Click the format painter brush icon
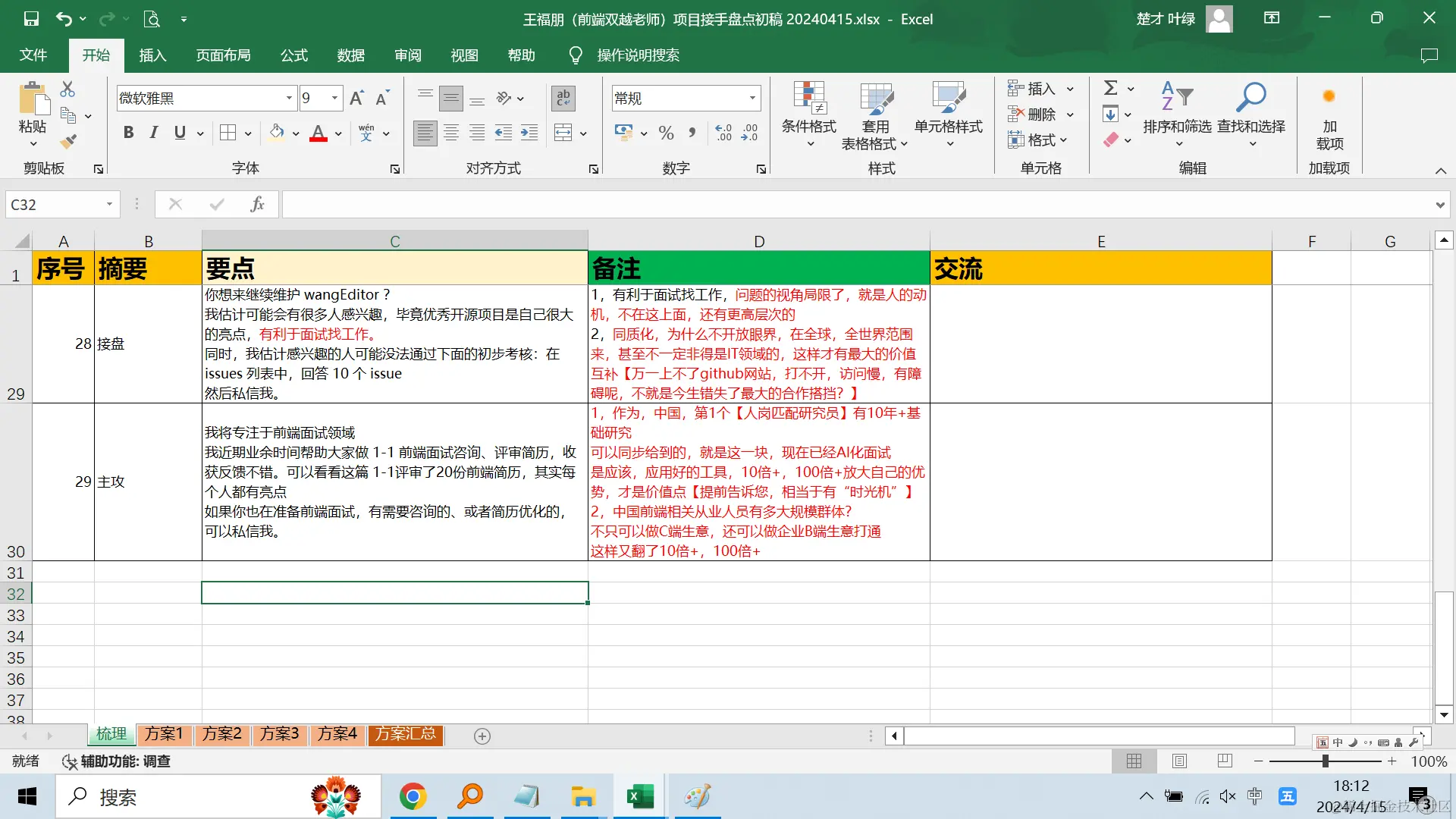Image resolution: width=1456 pixels, height=819 pixels. (67, 140)
